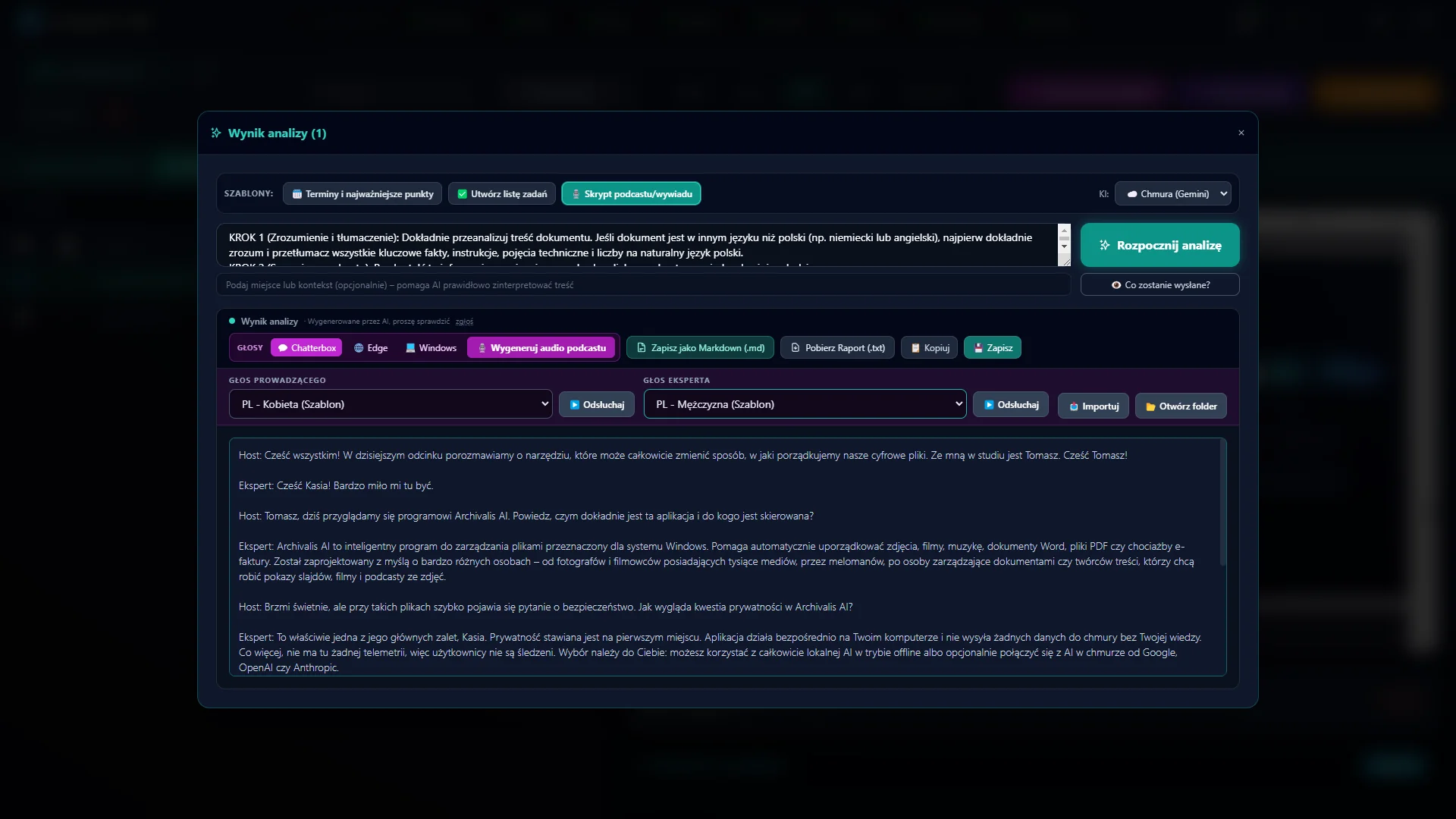Screen dimensions: 1456x819
Task: Start analysis with Rozpocznij analizę button
Action: click(1160, 245)
